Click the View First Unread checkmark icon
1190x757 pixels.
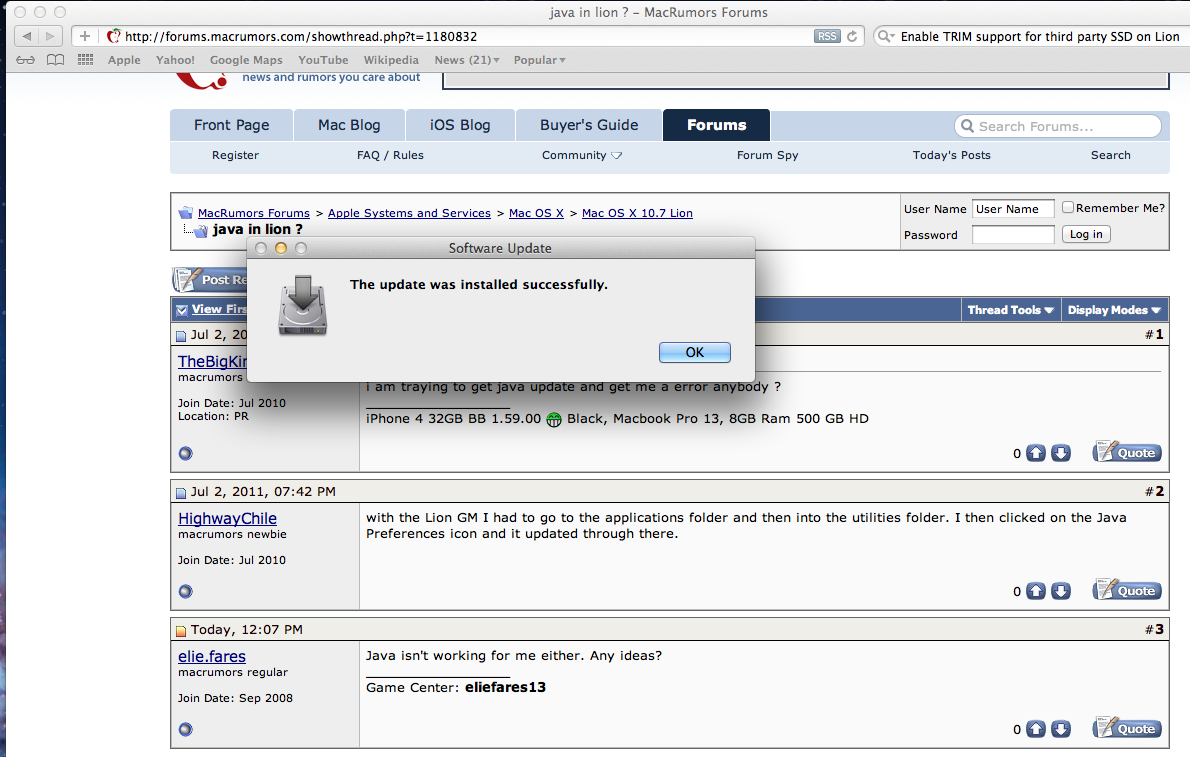(x=182, y=310)
